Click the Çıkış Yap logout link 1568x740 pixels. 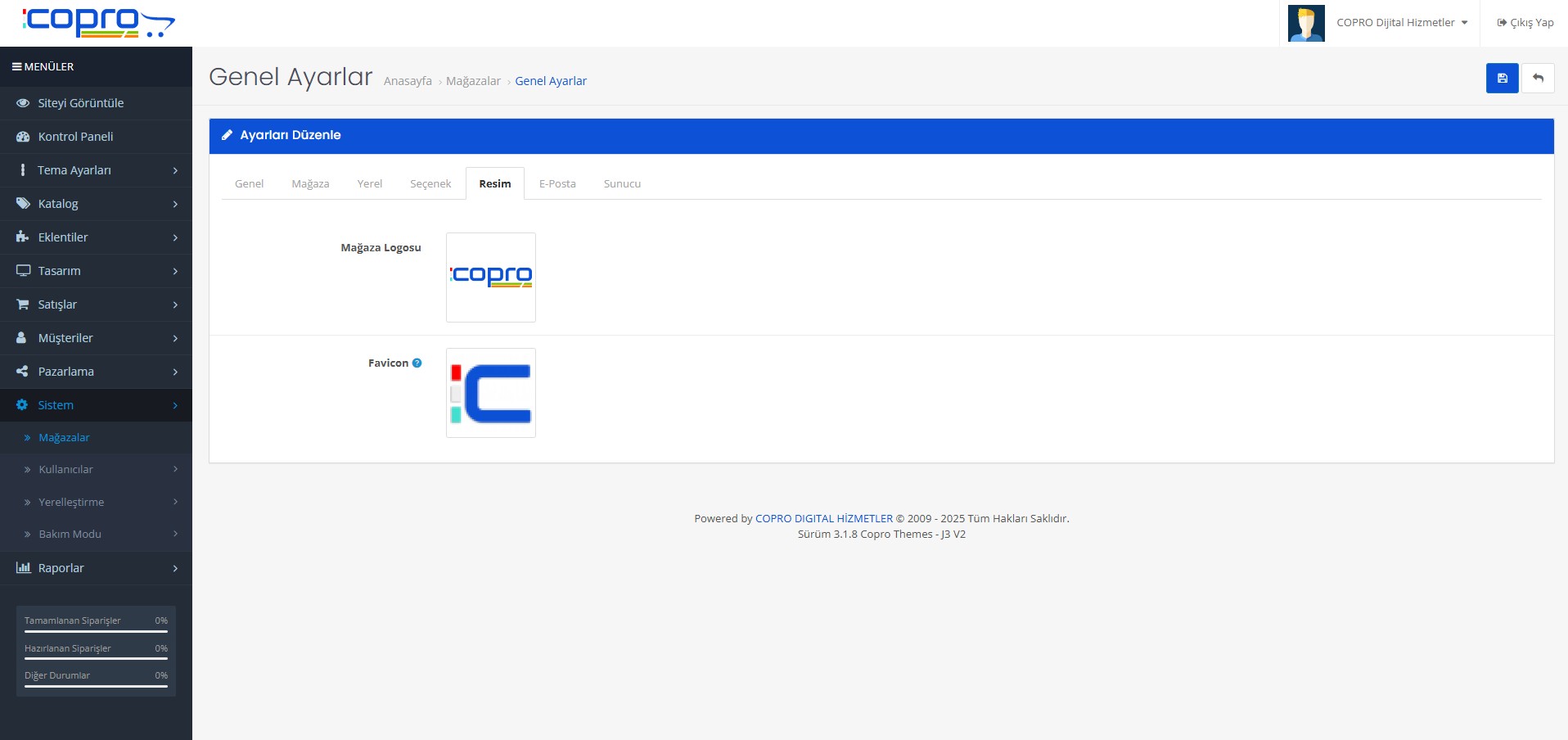click(1525, 23)
